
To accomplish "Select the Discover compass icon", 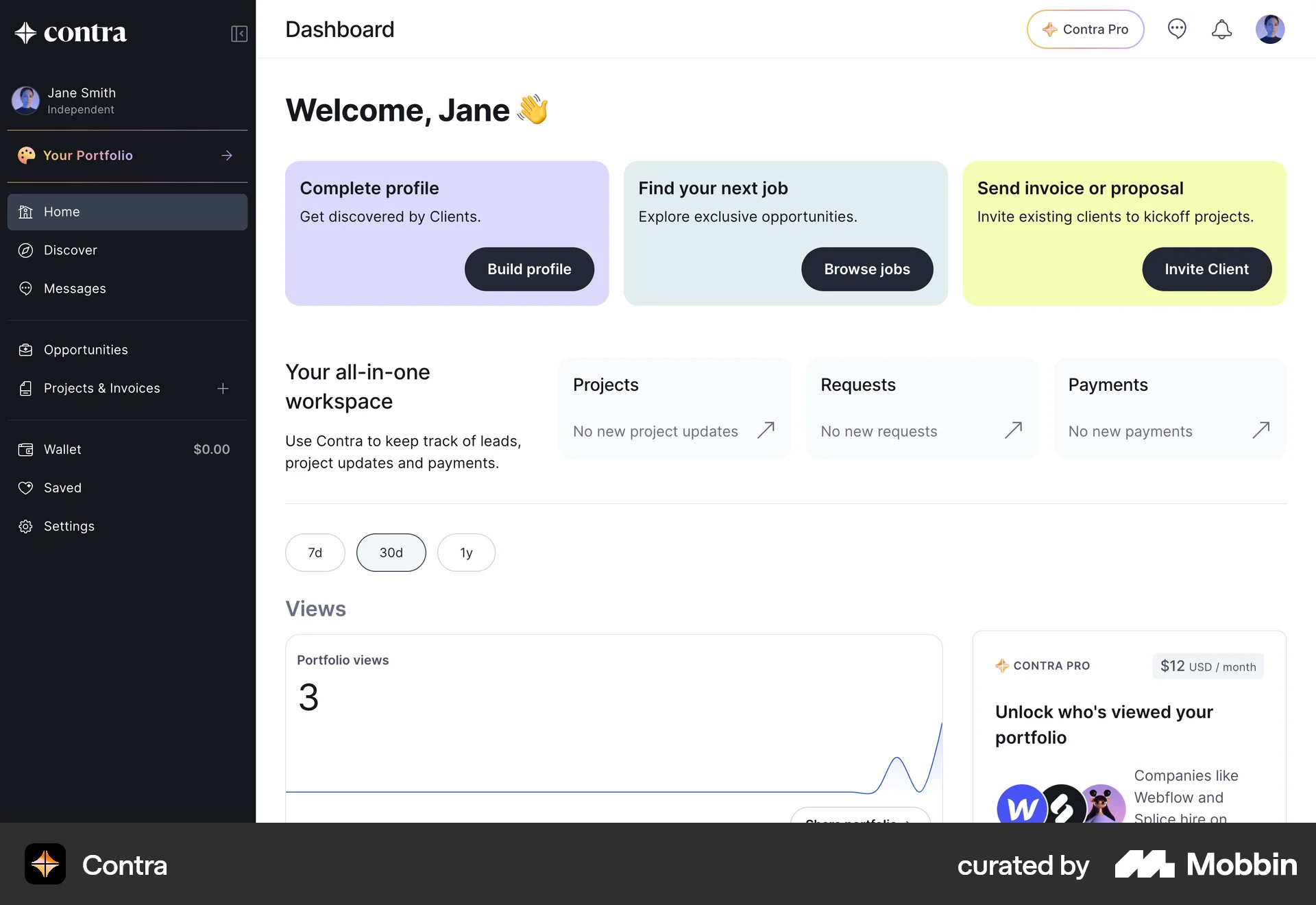I will (x=25, y=250).
